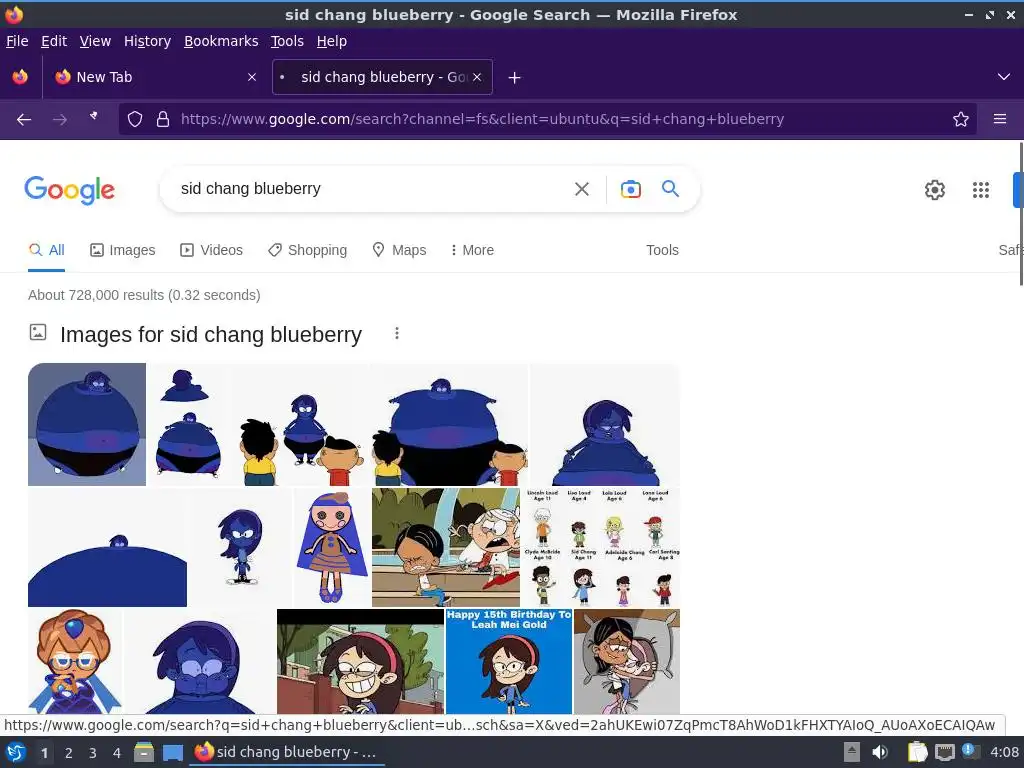Open first round blueberry image thumbnail
Viewport: 1024px width, 768px height.
coord(87,424)
